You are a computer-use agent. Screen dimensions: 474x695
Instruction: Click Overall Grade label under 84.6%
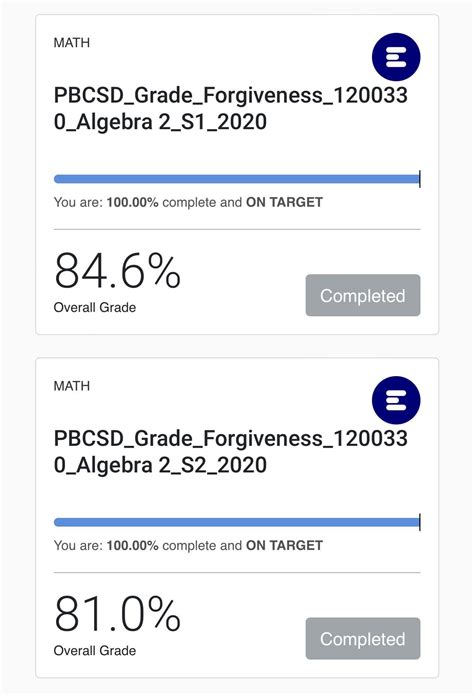95,307
